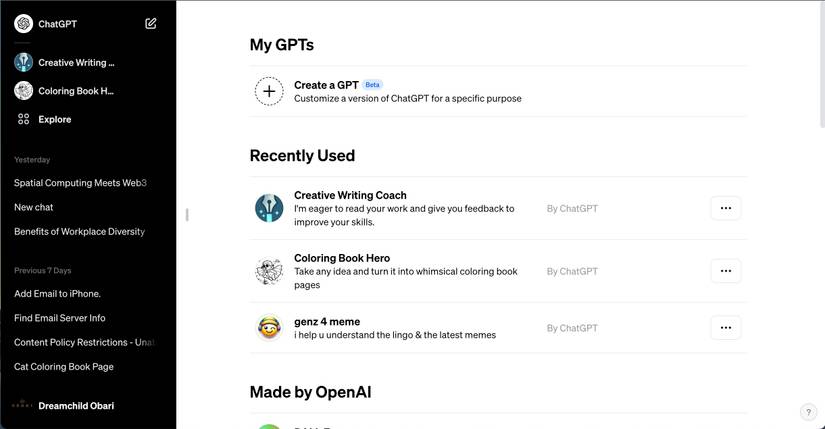Open Coloring Book Hero from sidebar
Image resolution: width=825 pixels, height=429 pixels.
coord(76,91)
